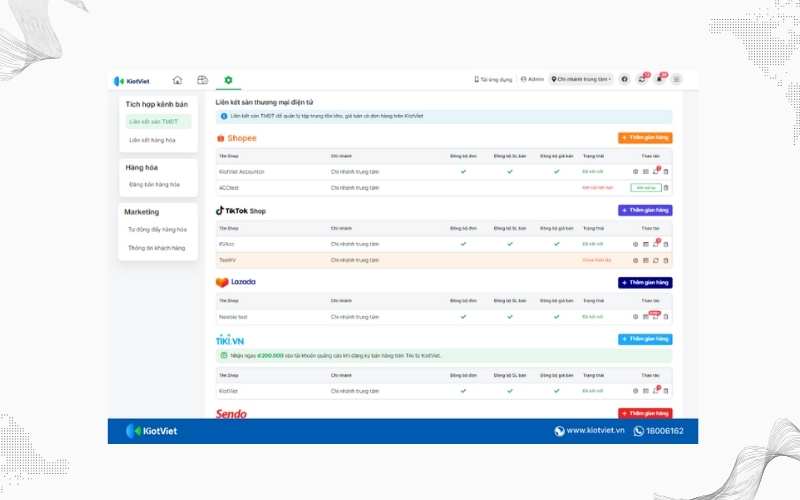Go to Đăng bán hàng hóa in sidebar
Viewport: 800px width, 500px height.
coord(154,185)
